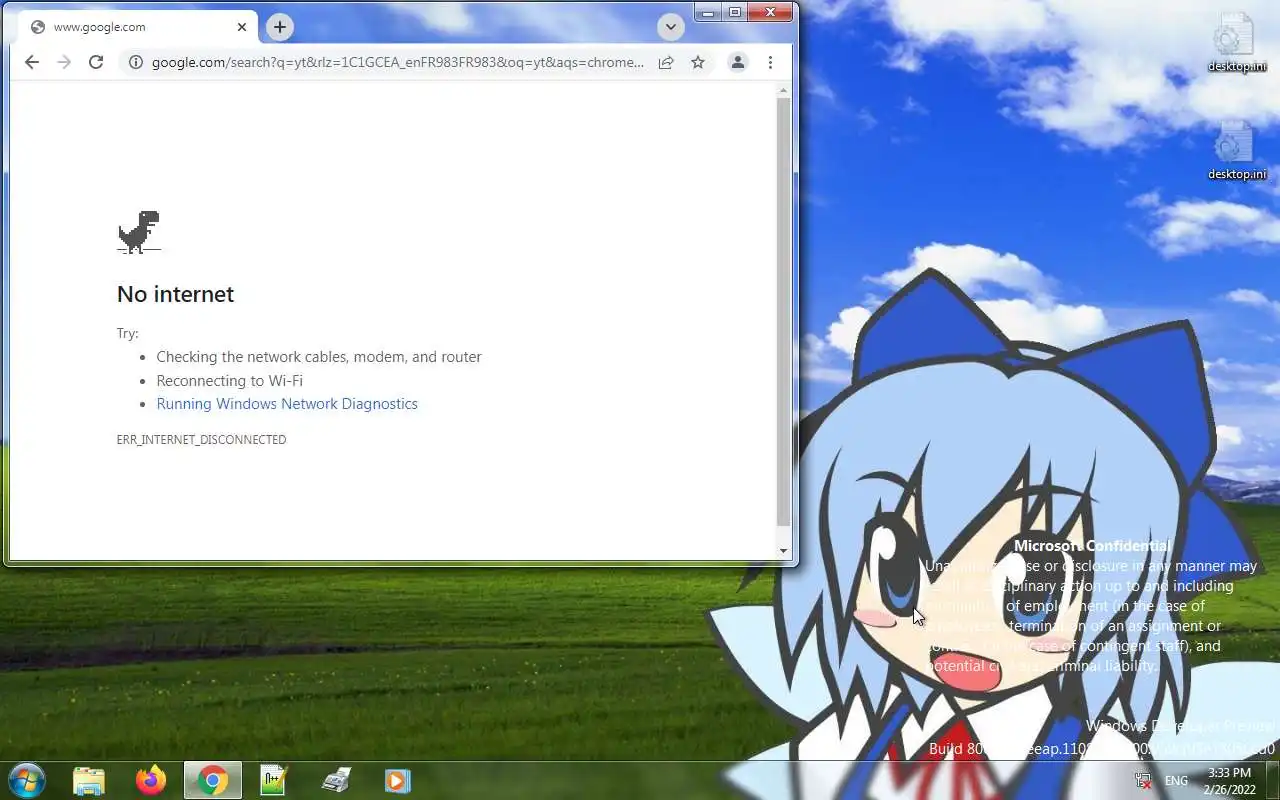Select the top desktop.ini desktop file
The height and width of the screenshot is (800, 1280).
(1236, 44)
